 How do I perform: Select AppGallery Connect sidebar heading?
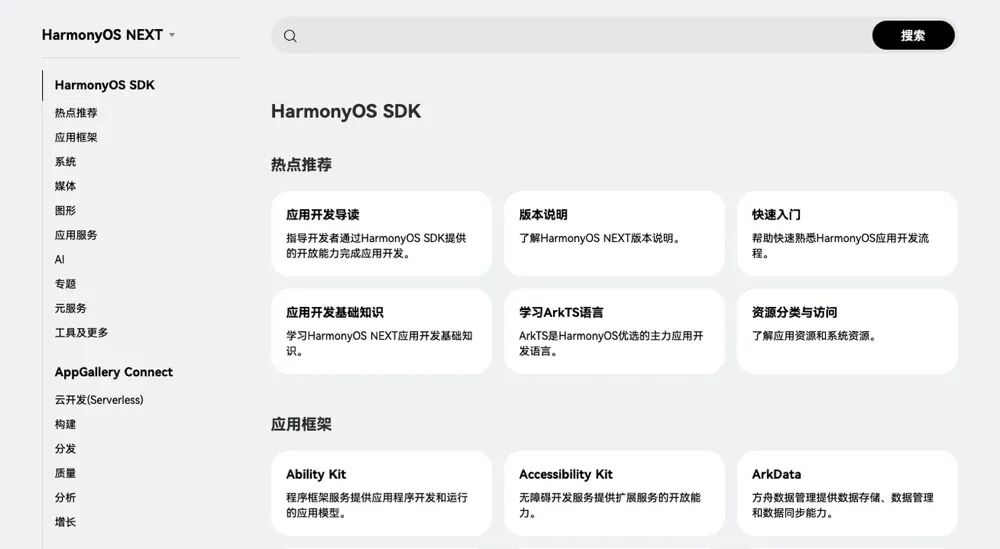pos(114,372)
